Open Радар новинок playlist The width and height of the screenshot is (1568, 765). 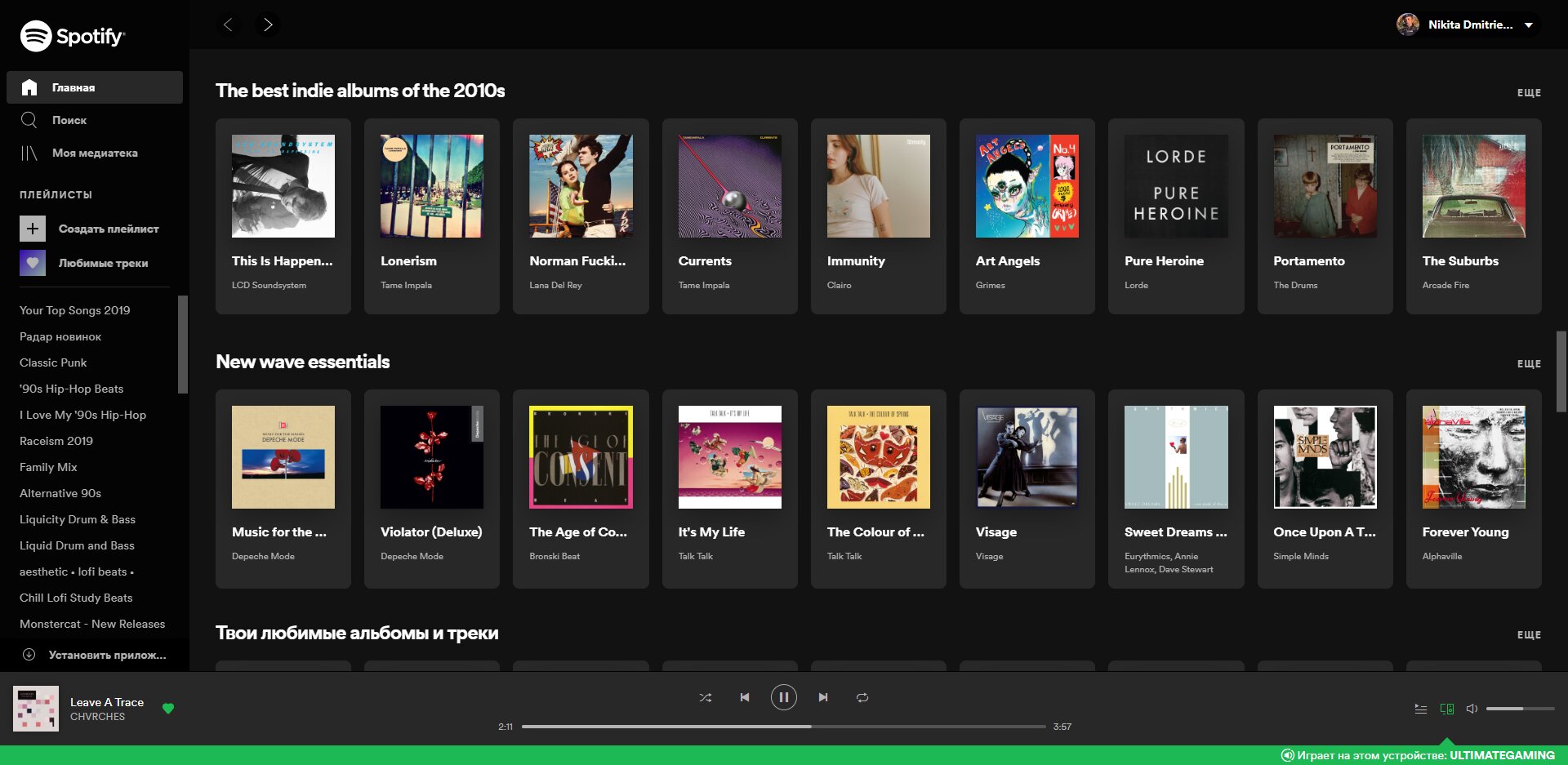60,336
